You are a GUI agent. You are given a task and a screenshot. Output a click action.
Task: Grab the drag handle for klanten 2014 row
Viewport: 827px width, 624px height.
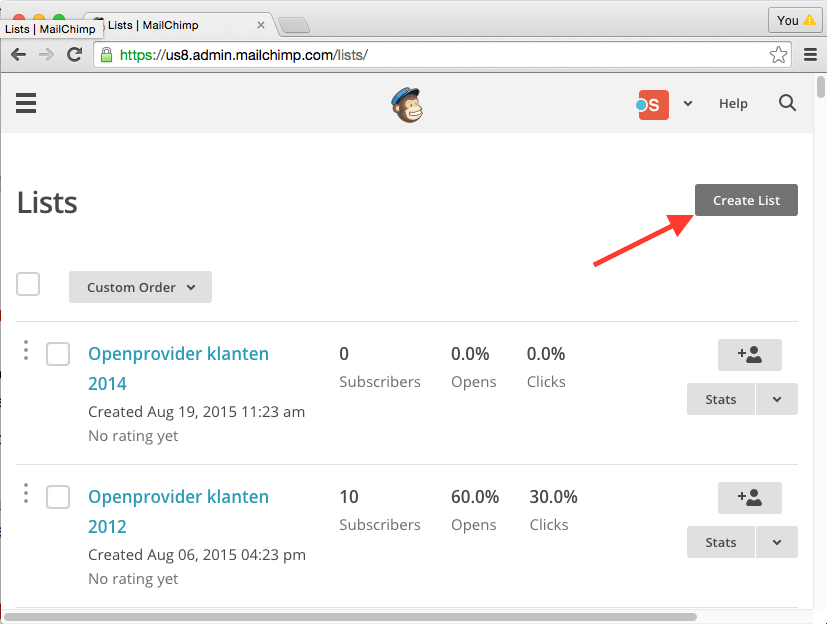tap(26, 350)
